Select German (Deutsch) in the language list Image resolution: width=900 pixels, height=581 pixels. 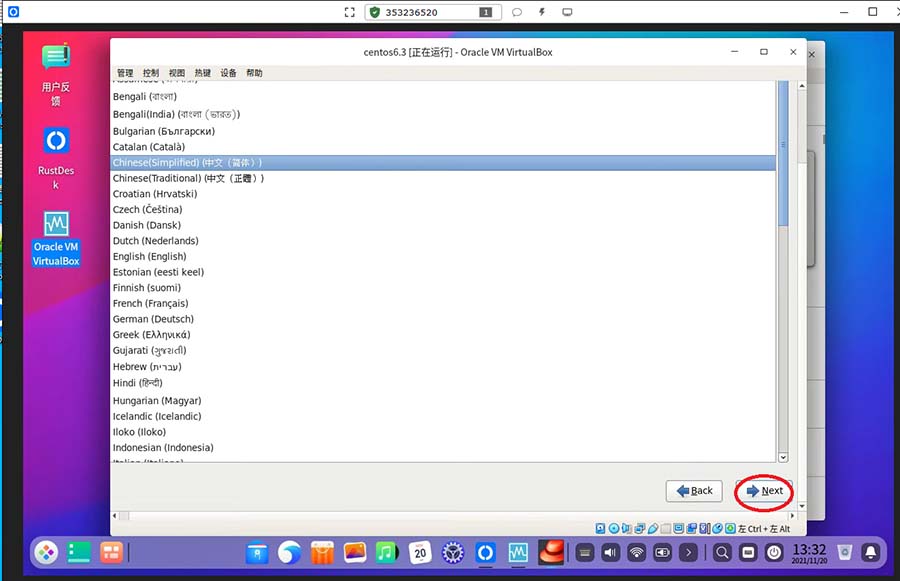[x=443, y=319]
